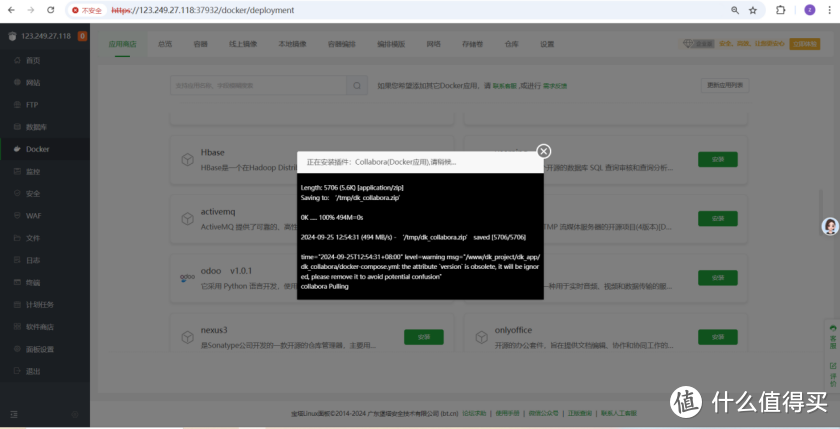Open the 计划任务 cron sidebar icon
Image resolution: width=840 pixels, height=429 pixels.
[x=17, y=304]
